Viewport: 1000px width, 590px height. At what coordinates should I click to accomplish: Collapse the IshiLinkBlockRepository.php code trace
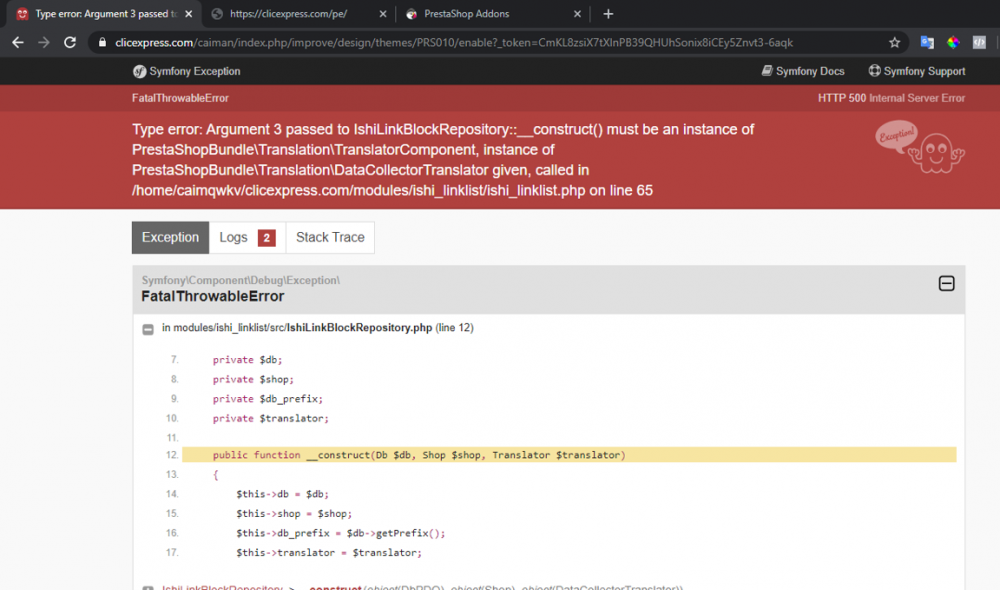click(x=147, y=329)
